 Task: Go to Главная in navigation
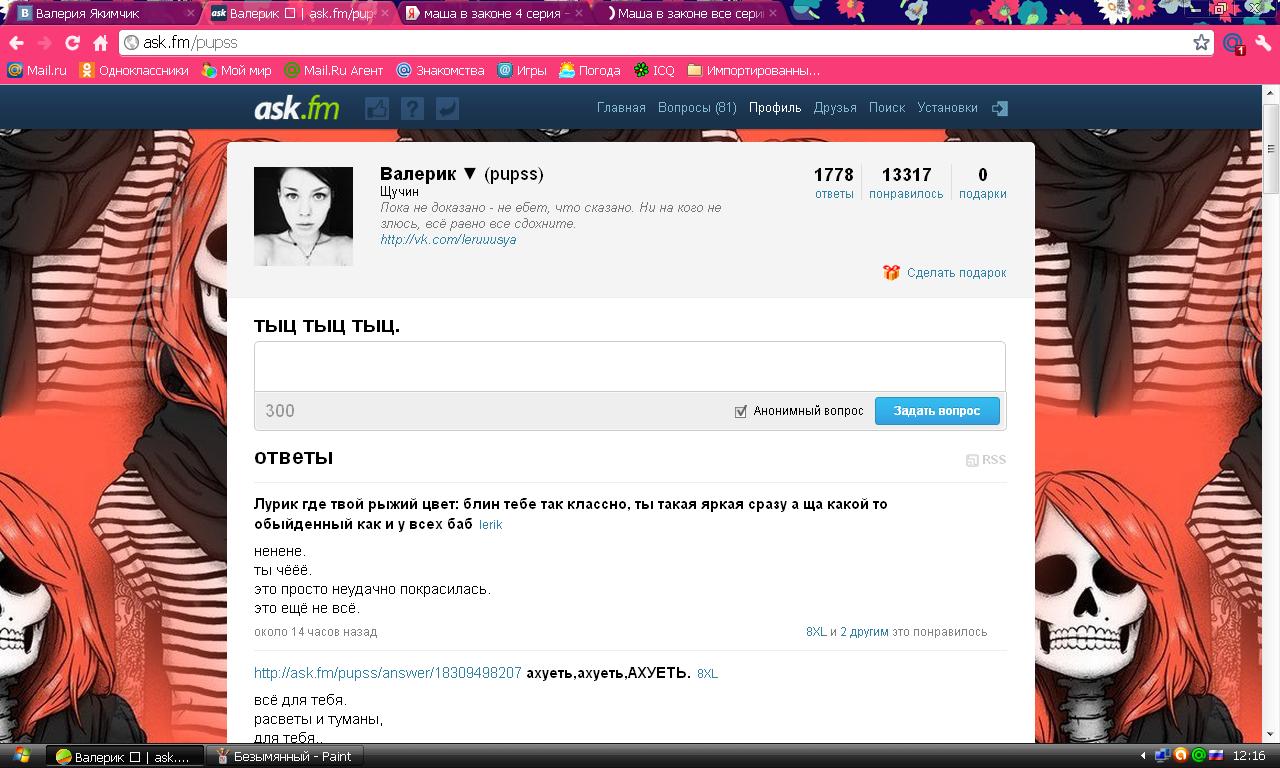[621, 108]
